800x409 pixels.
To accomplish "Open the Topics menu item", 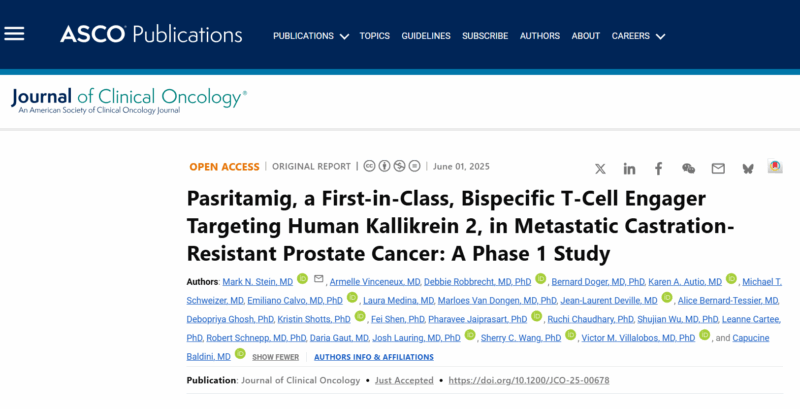I will coord(374,36).
